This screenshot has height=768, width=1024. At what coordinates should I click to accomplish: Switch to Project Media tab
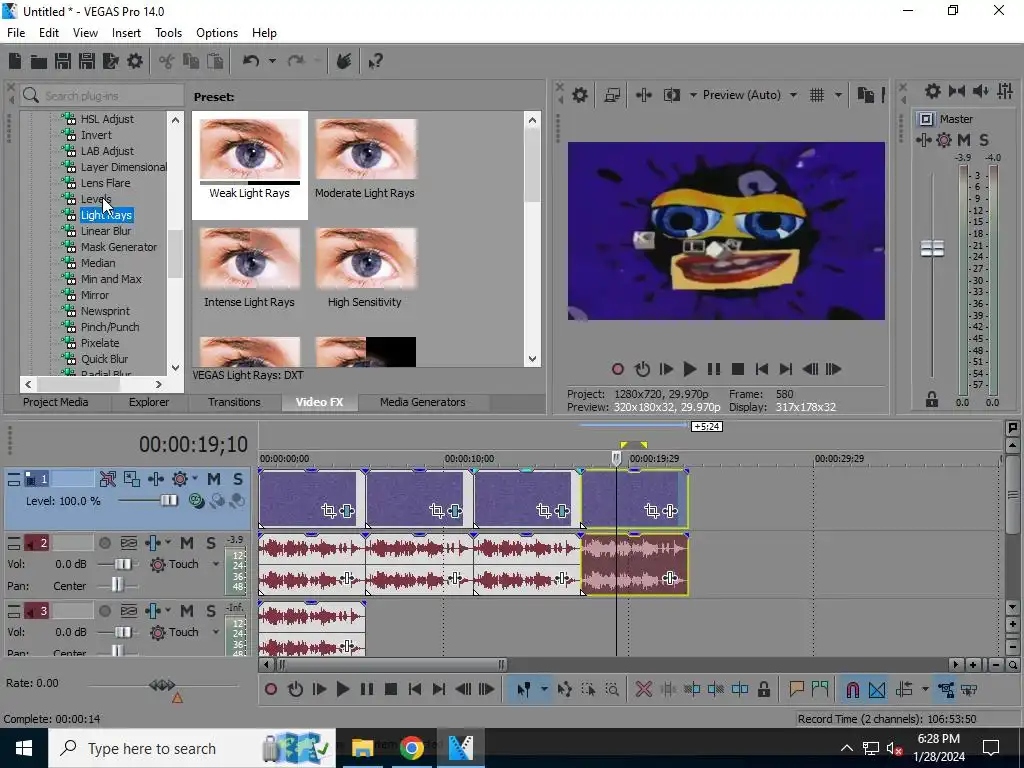pos(56,402)
